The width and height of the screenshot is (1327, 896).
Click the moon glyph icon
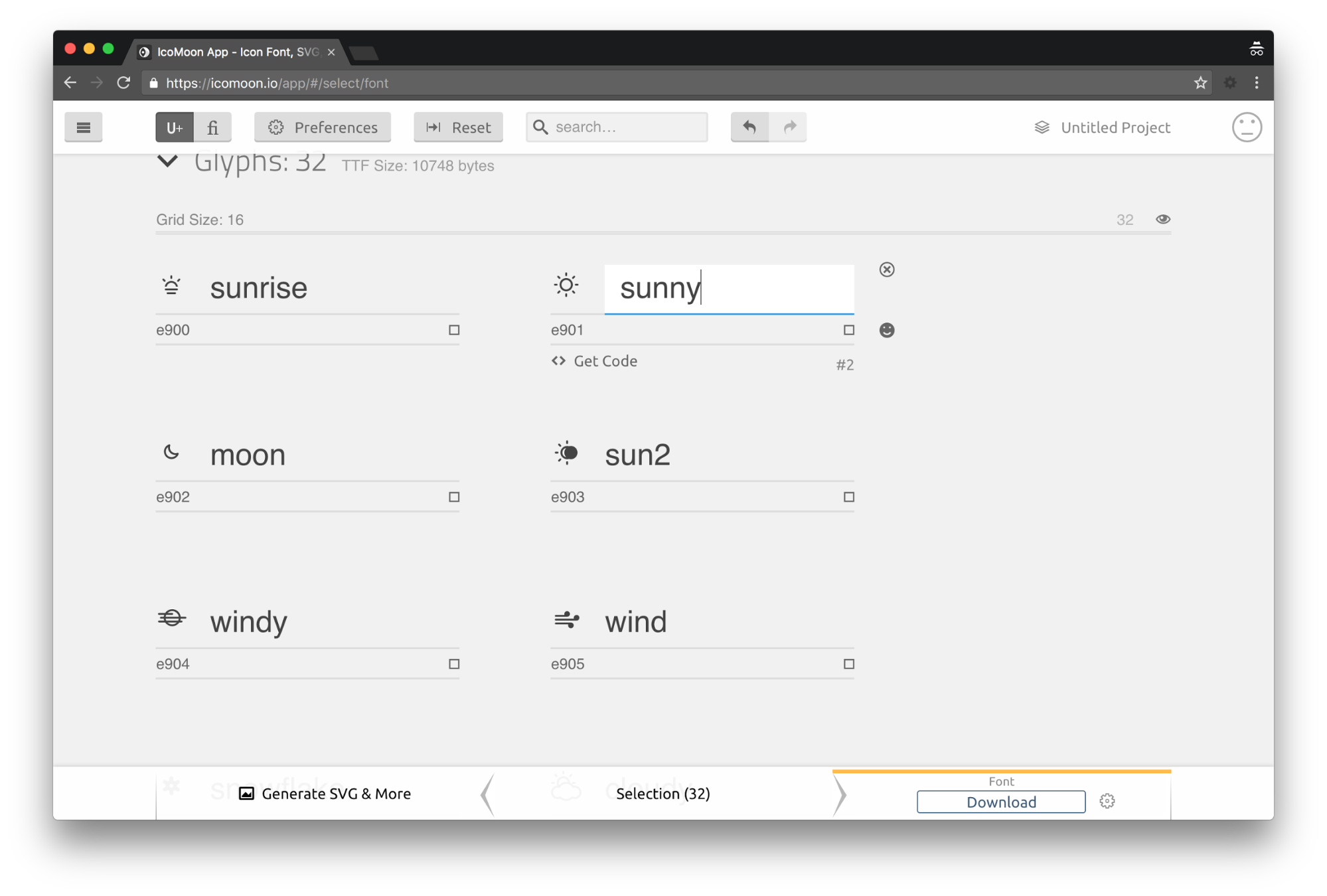click(171, 453)
